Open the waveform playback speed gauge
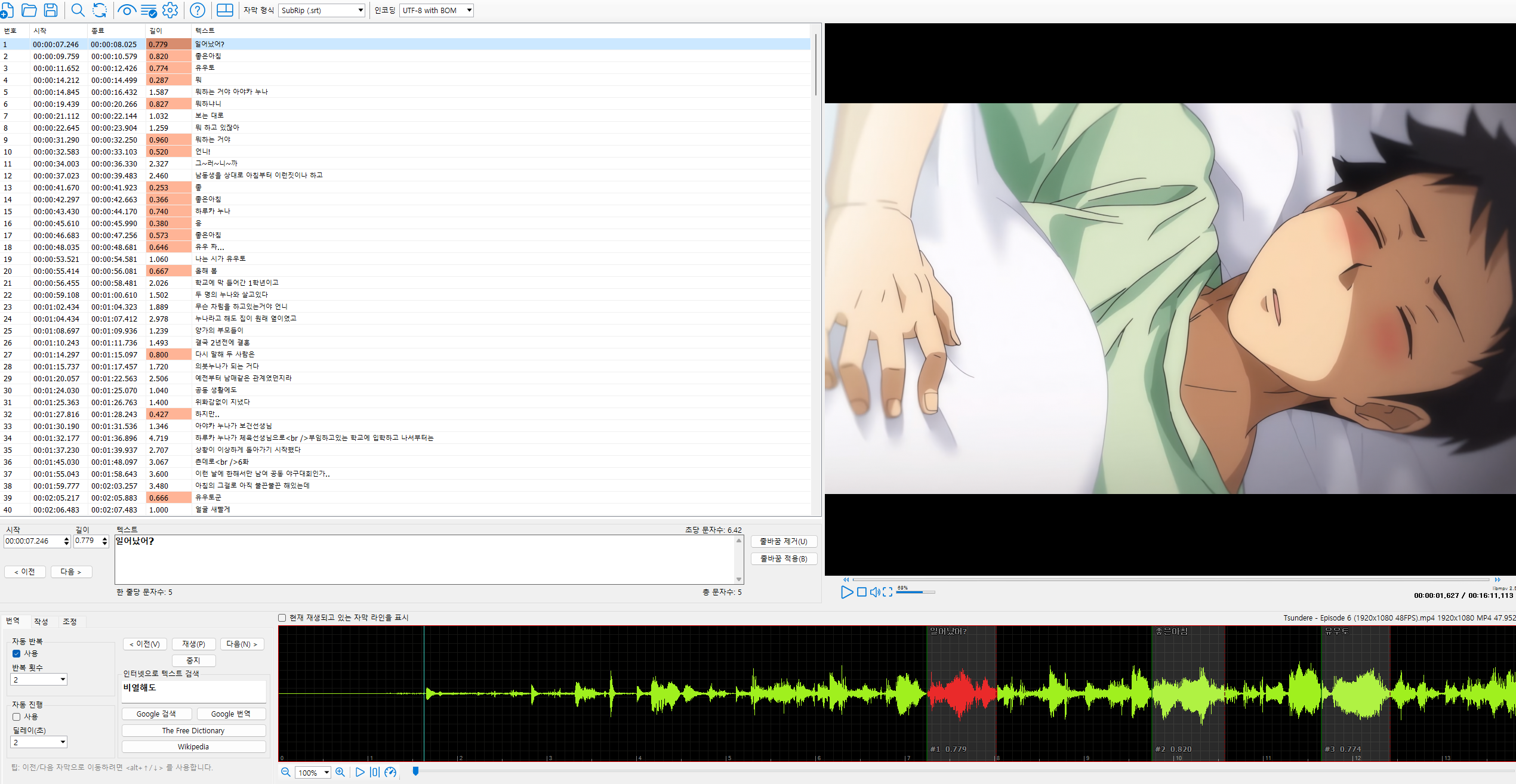Image resolution: width=1516 pixels, height=784 pixels. (x=390, y=772)
